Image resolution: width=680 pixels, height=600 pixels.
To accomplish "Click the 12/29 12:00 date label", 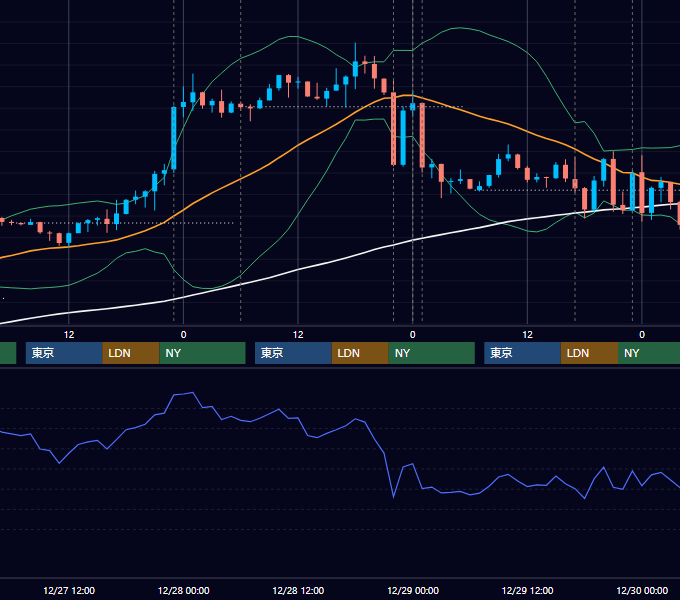I will [x=527, y=590].
